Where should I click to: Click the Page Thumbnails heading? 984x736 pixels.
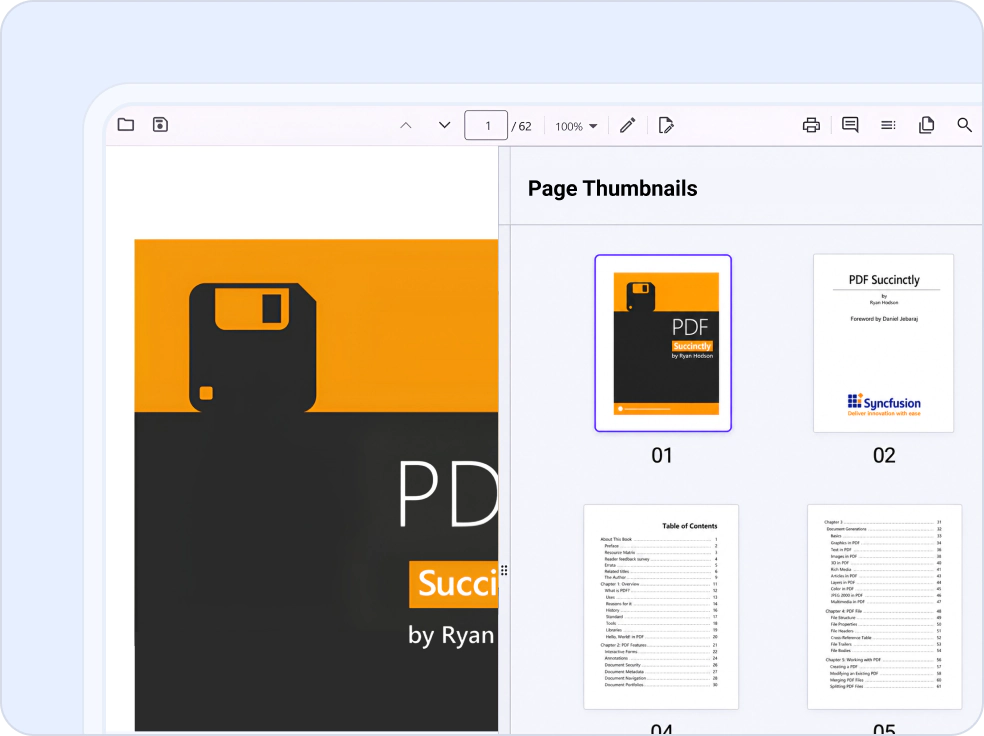(612, 188)
